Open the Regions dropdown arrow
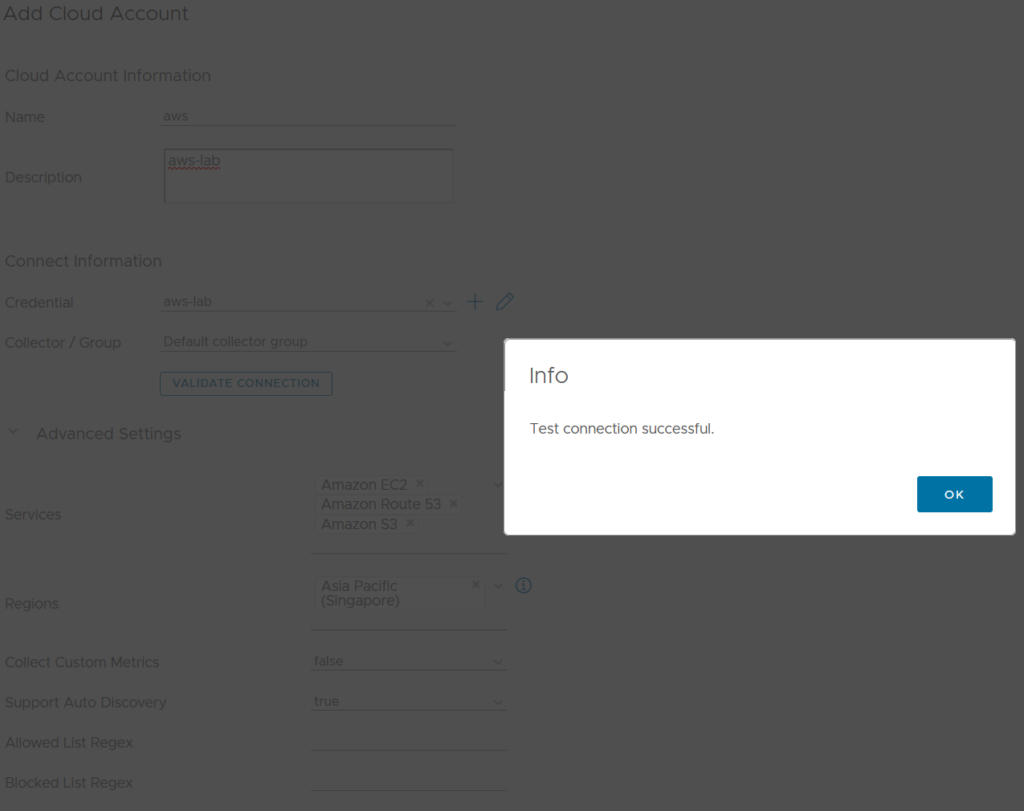1024x811 pixels. 498,586
